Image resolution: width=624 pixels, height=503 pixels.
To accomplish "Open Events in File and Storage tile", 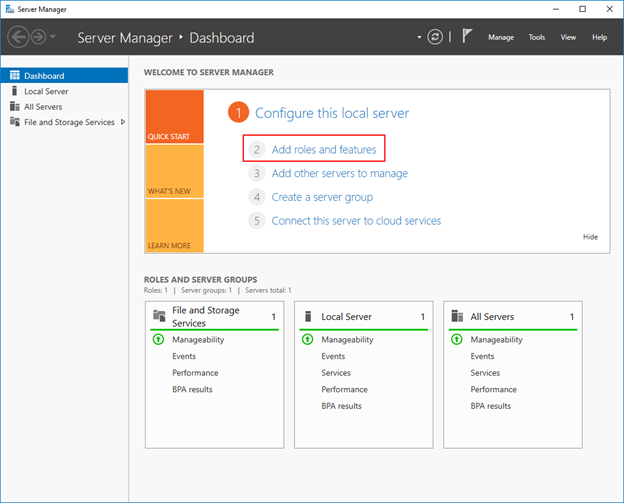I will 184,356.
